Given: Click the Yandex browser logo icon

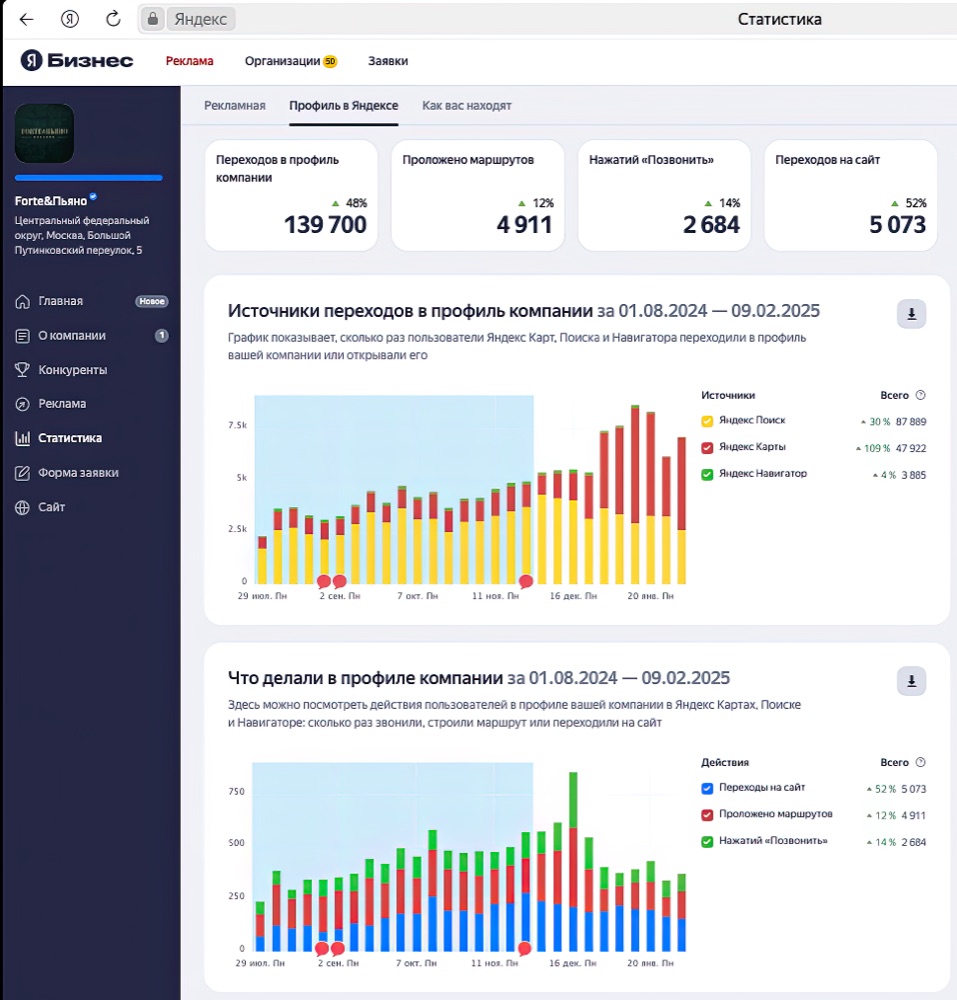Looking at the screenshot, I should pyautogui.click(x=70, y=19).
